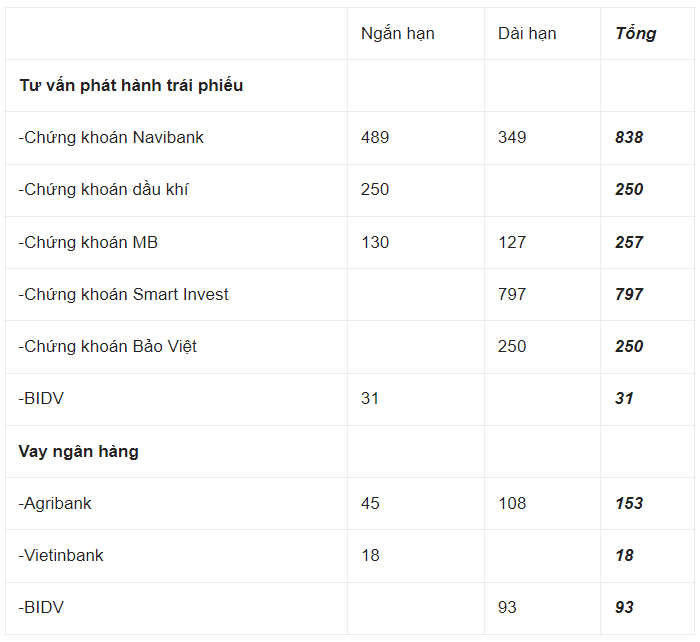This screenshot has width=700, height=642.
Task: Select the Navibank total 838
Action: (629, 137)
